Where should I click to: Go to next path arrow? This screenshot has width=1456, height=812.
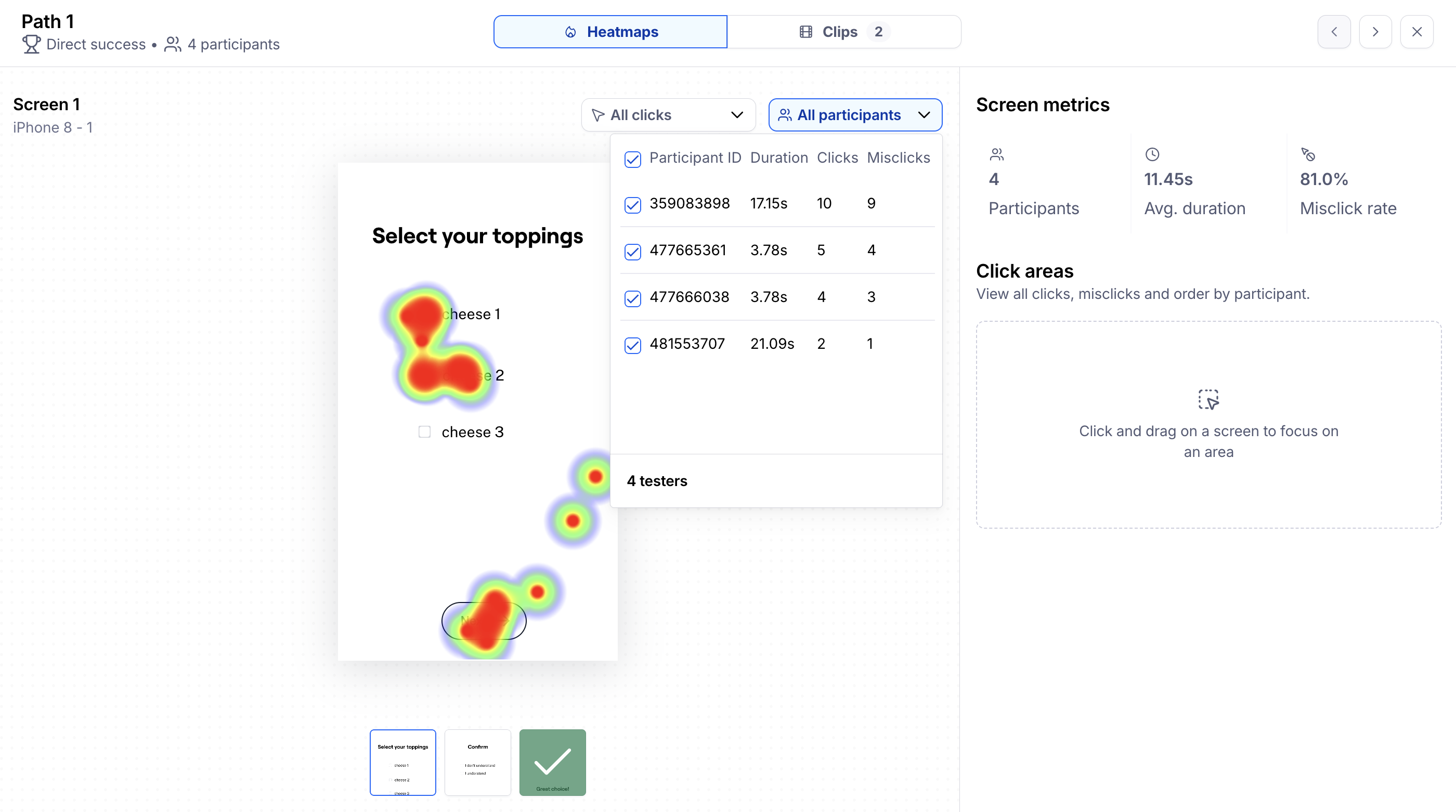tap(1375, 32)
